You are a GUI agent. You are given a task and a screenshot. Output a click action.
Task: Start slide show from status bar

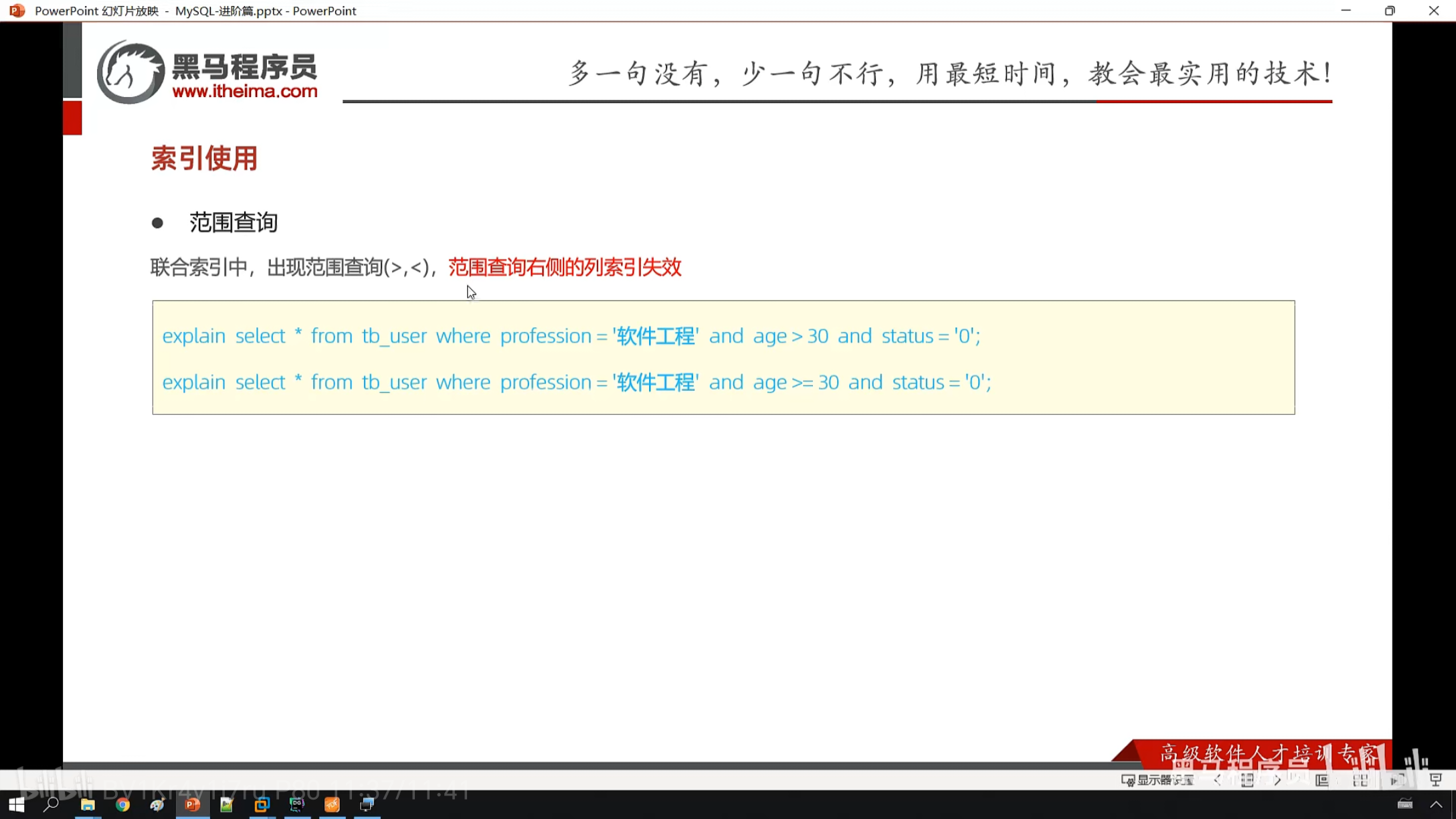pos(1436,780)
